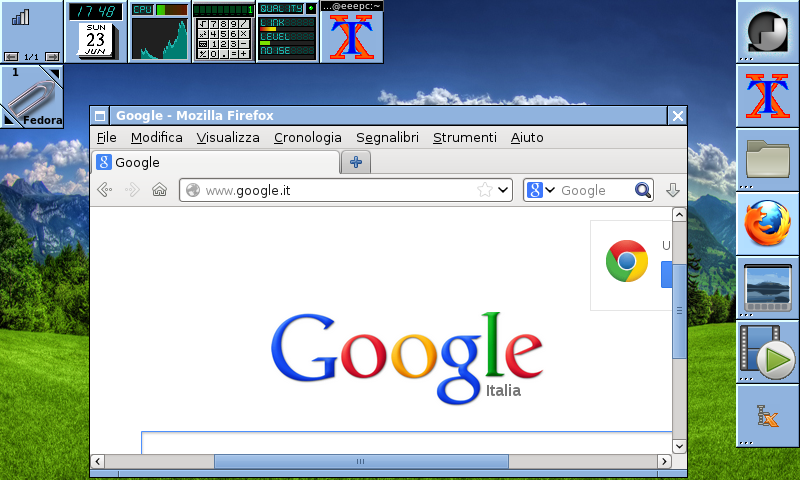Click the Chrome logo promo
The height and width of the screenshot is (480, 800).
pyautogui.click(x=627, y=261)
